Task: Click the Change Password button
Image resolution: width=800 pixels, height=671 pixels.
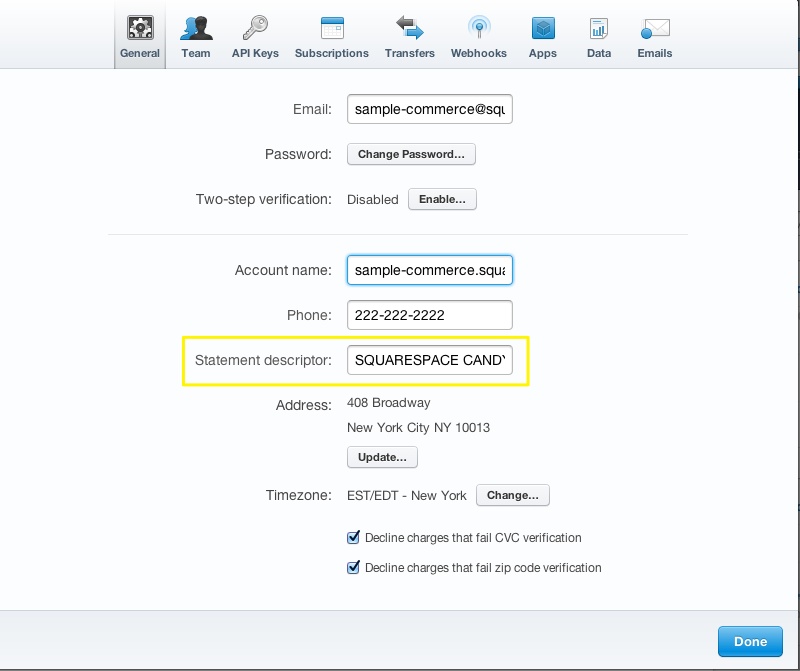Action: [411, 155]
